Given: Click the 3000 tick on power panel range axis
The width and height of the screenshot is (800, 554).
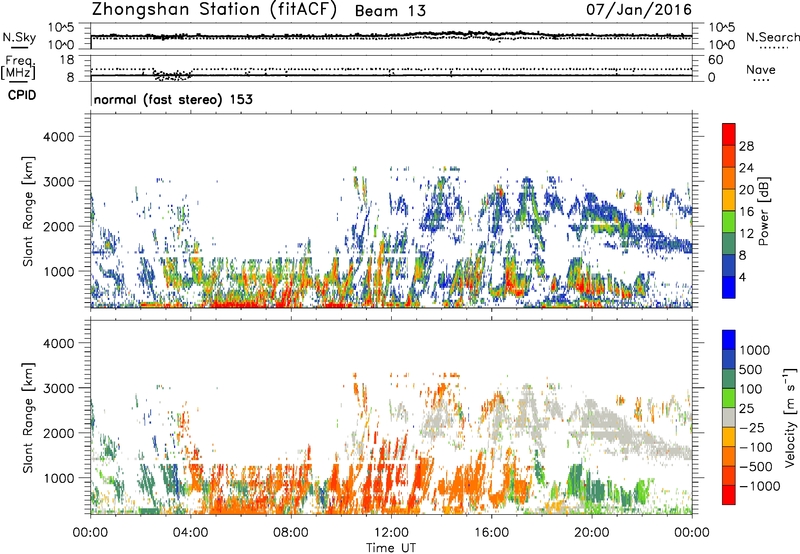Looking at the screenshot, I should (x=58, y=182).
